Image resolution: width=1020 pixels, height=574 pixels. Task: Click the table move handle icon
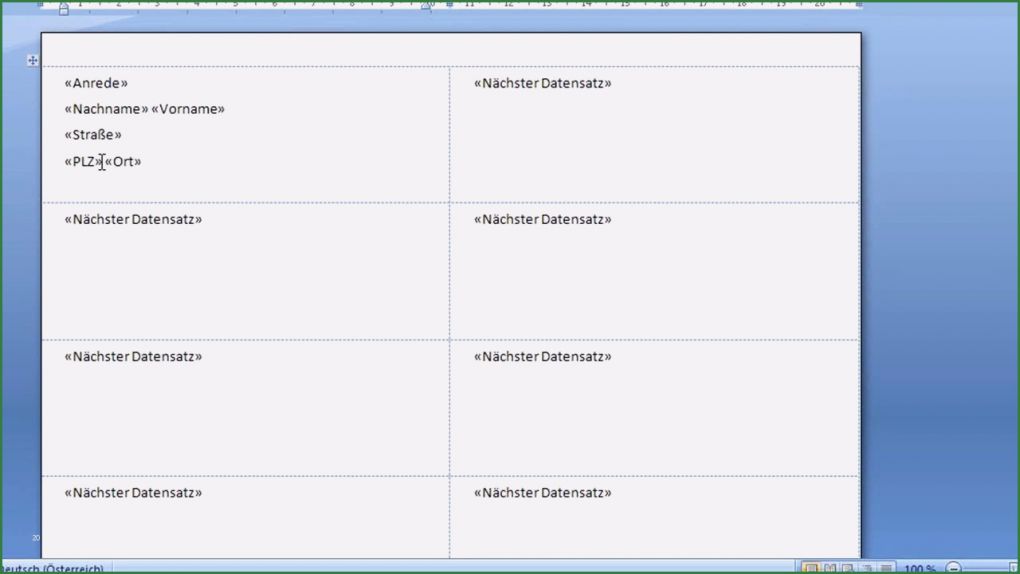click(x=33, y=61)
